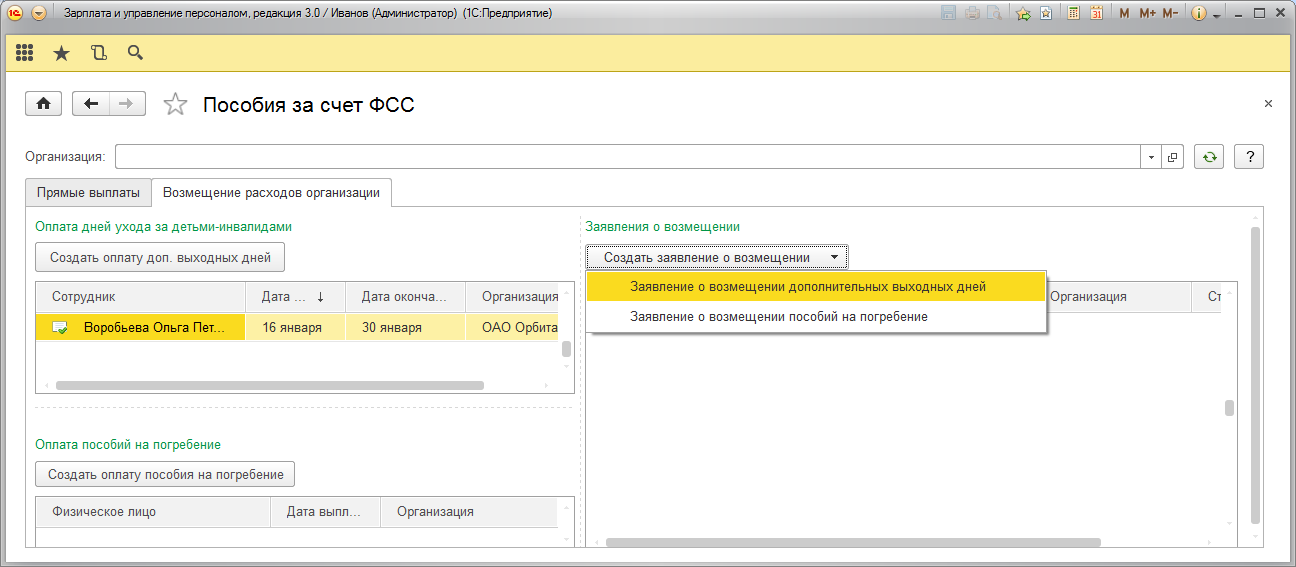Screen dimensions: 1296x567
Task: Refresh the list with the green arrows button
Action: [x=1210, y=157]
